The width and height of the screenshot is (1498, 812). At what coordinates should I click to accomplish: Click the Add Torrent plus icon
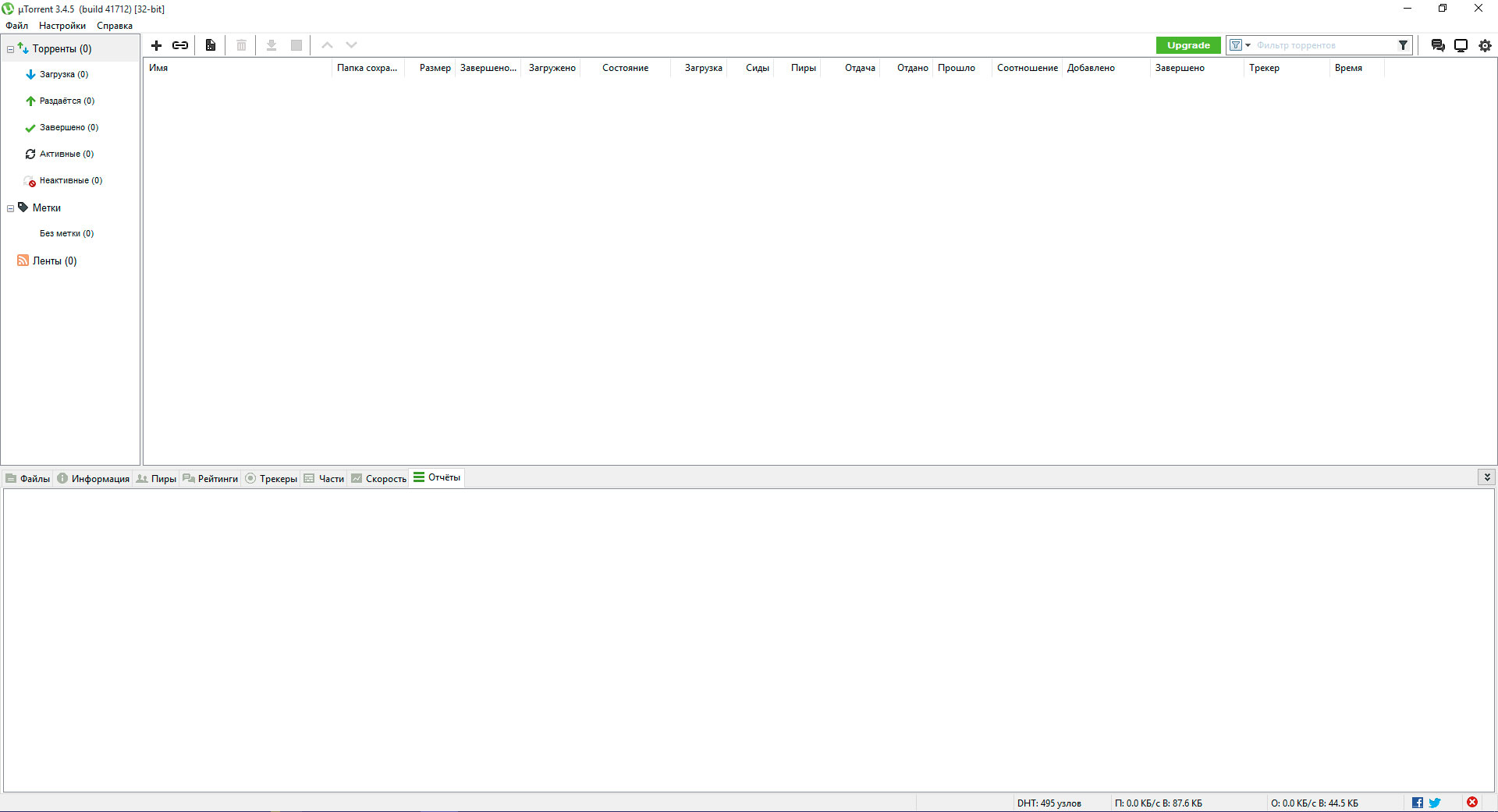tap(156, 45)
